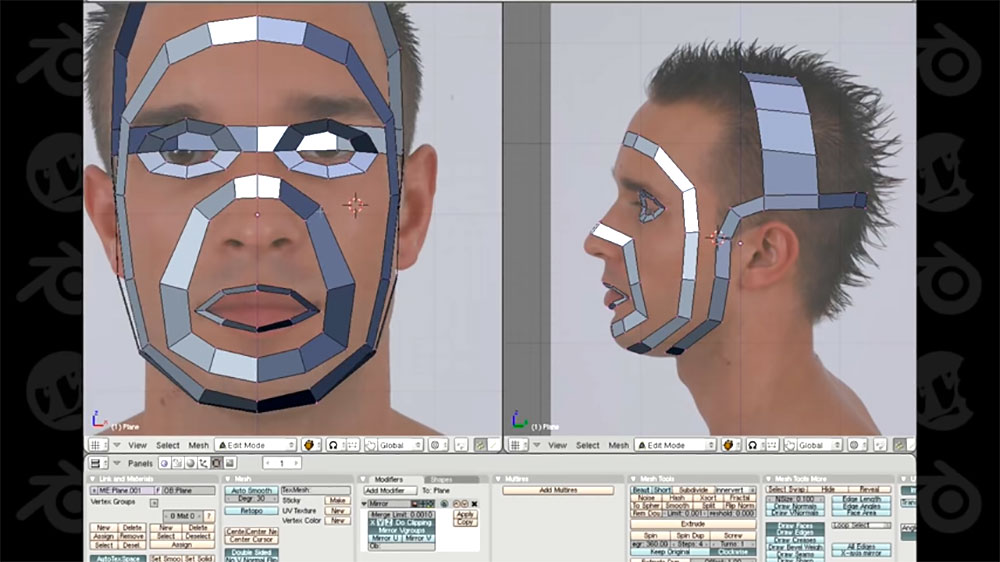Switch to Object context icon in Panels
This screenshot has height=562, width=1000.
[x=203, y=463]
